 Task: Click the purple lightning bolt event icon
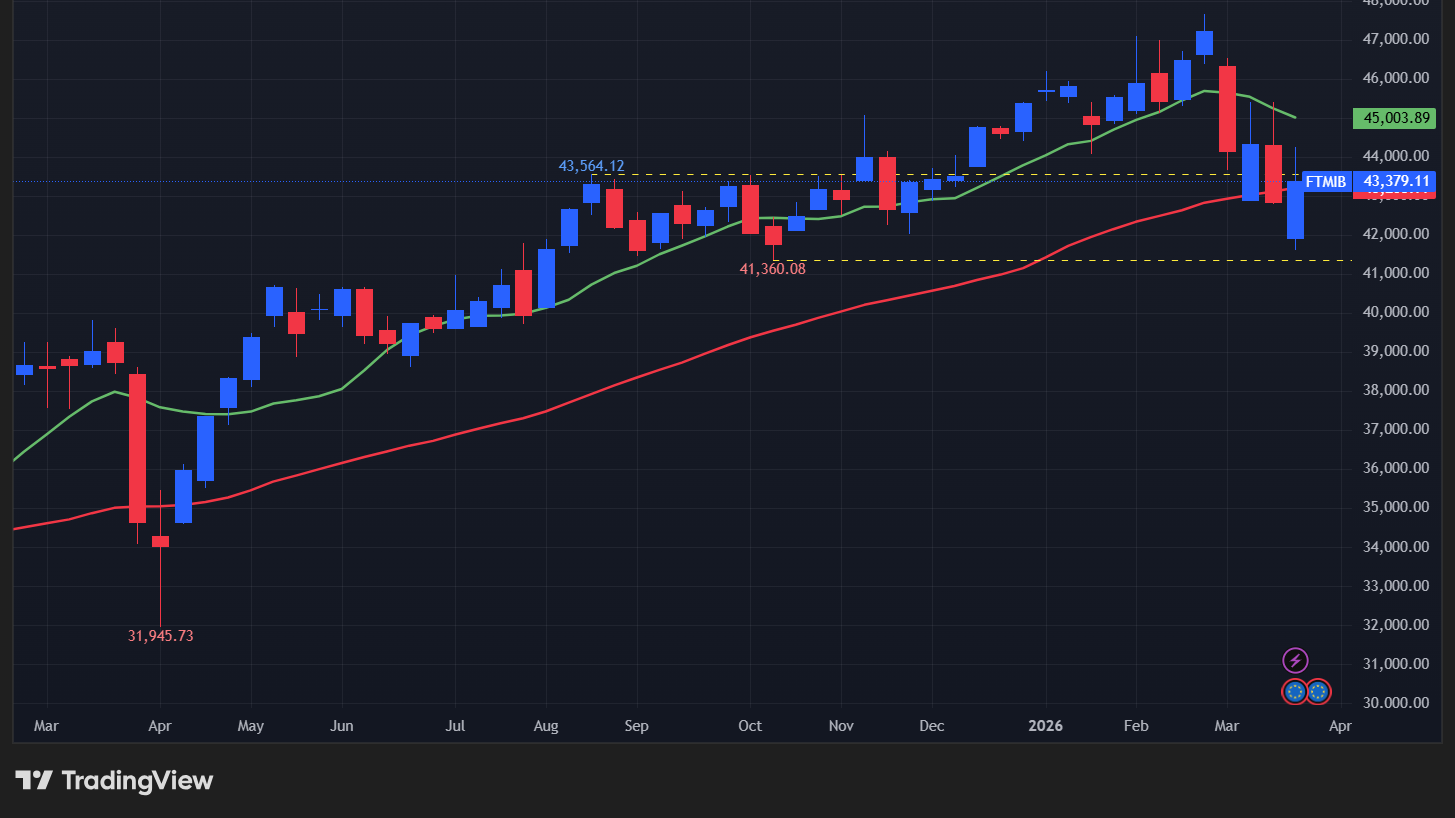(x=1295, y=660)
